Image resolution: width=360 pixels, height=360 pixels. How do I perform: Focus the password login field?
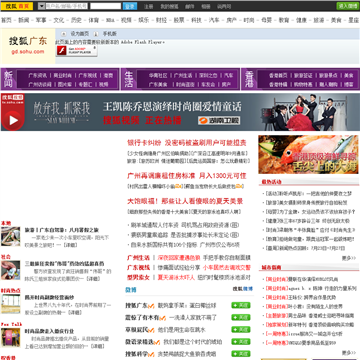[105, 6]
